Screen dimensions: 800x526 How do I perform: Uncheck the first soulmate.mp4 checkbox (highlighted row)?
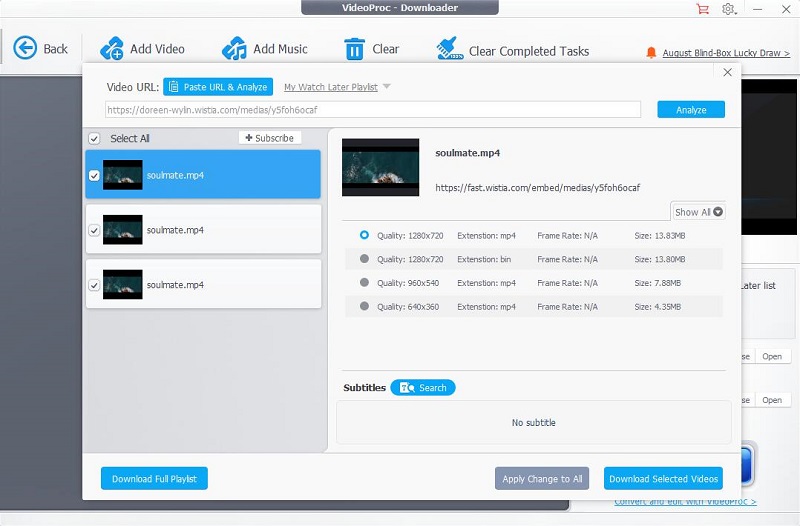click(94, 176)
